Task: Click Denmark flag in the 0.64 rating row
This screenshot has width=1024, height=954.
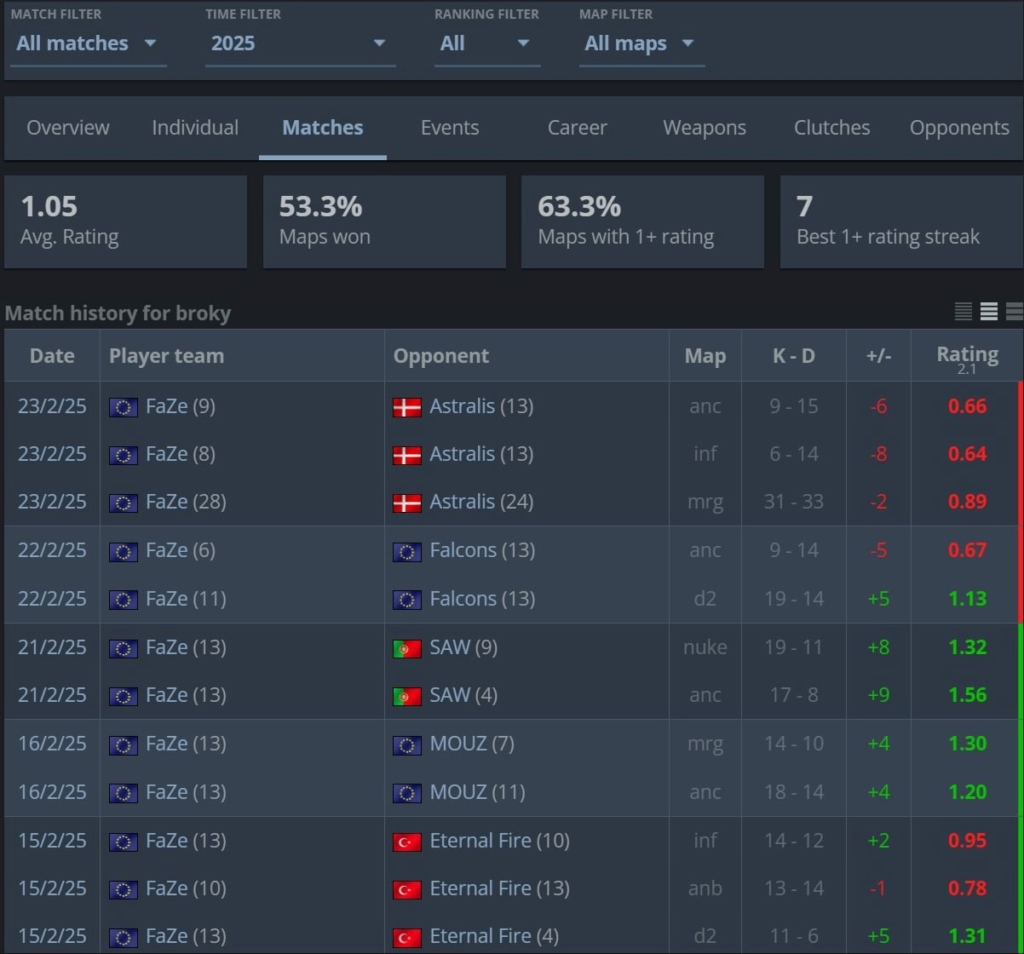Action: pyautogui.click(x=407, y=455)
